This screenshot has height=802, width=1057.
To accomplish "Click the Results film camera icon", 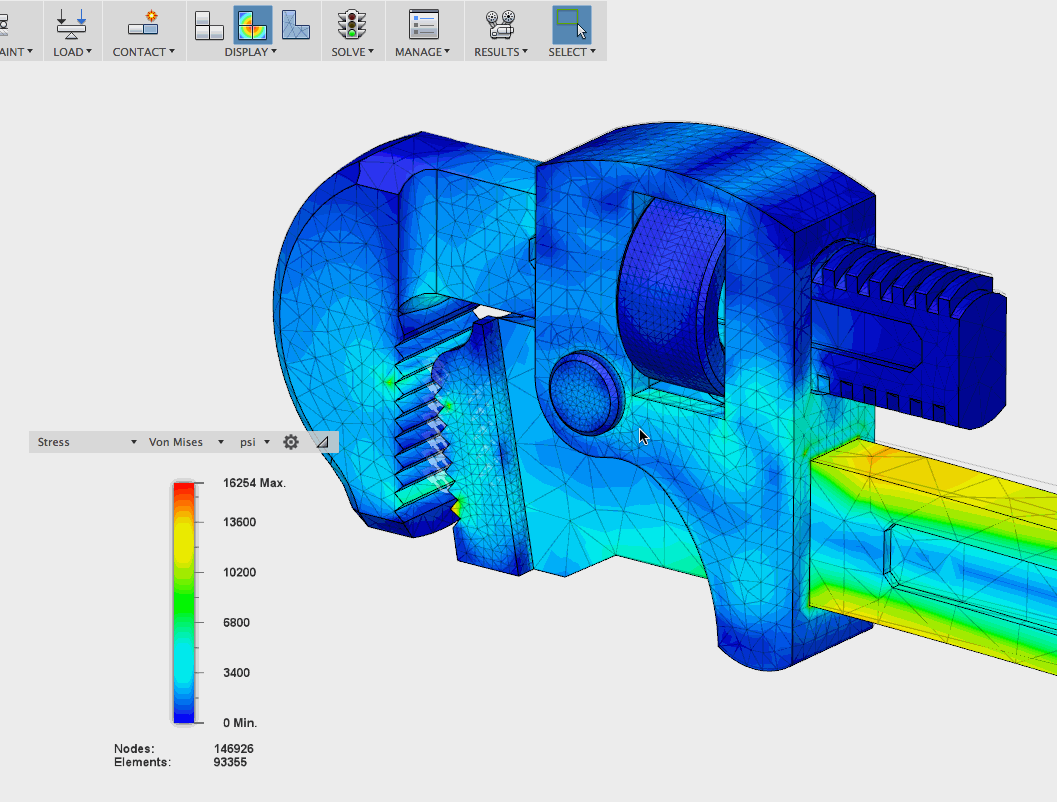I will click(x=499, y=24).
